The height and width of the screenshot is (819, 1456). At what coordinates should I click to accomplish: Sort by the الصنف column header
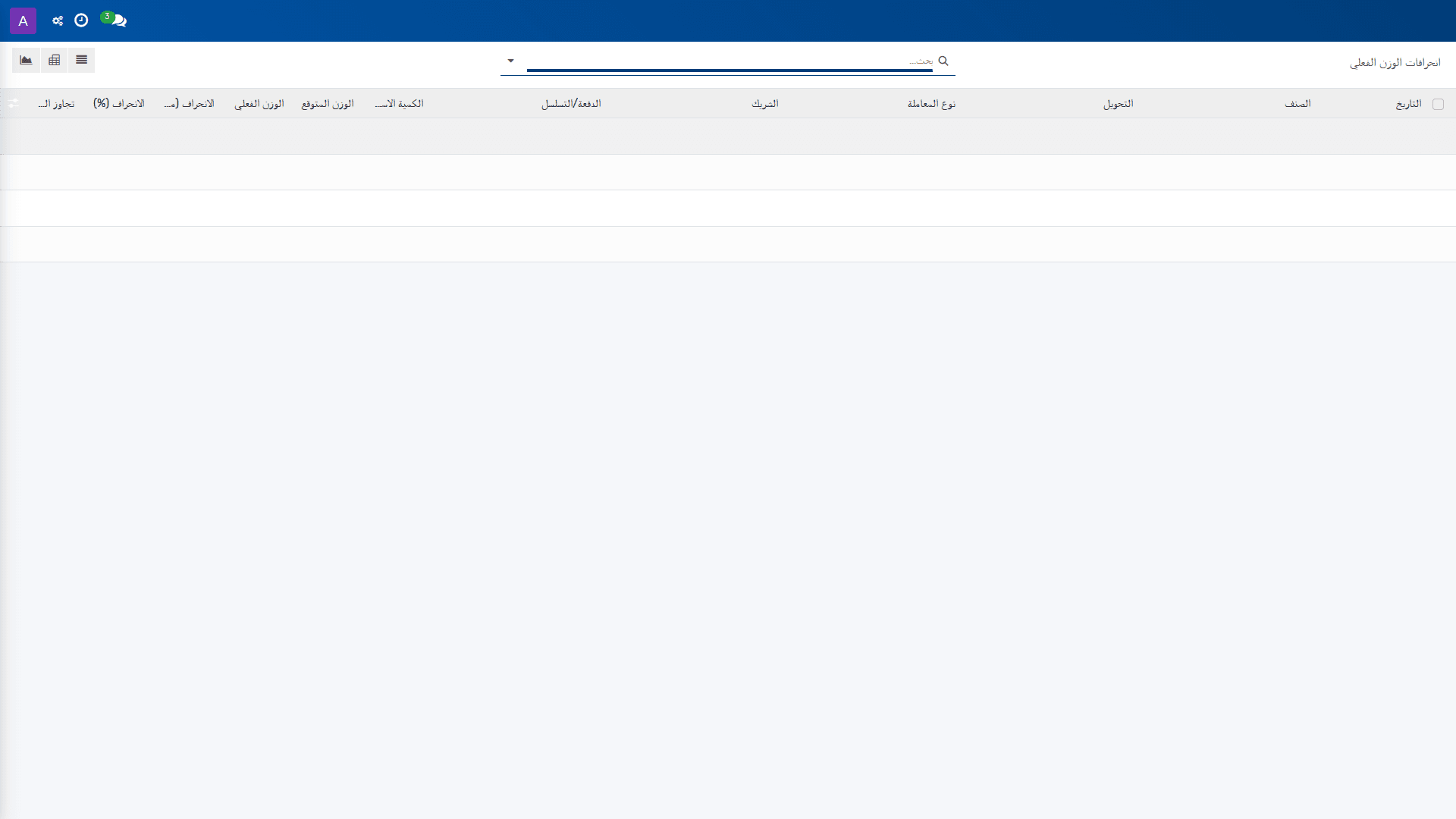pyautogui.click(x=1298, y=104)
